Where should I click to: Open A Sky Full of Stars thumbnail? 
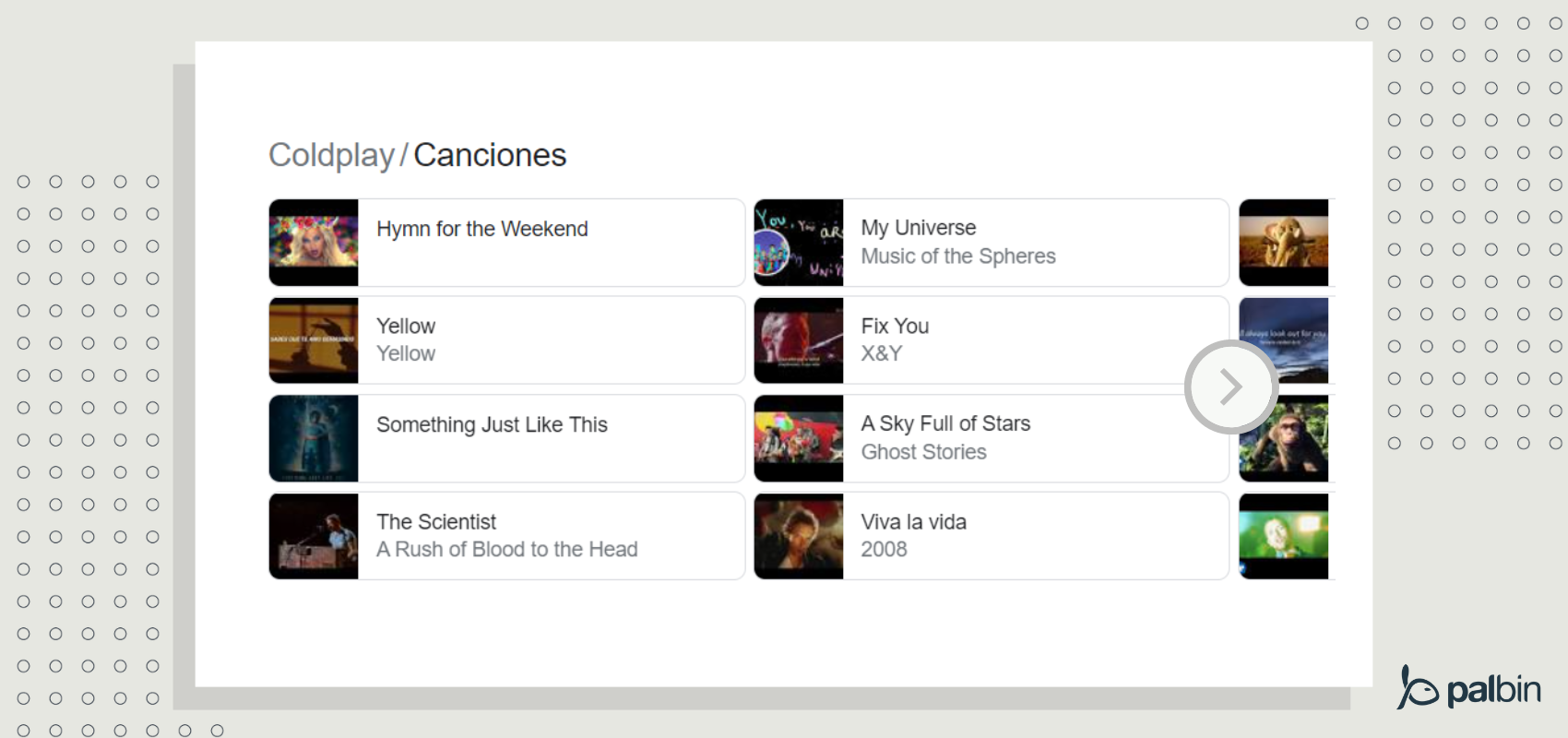point(799,438)
